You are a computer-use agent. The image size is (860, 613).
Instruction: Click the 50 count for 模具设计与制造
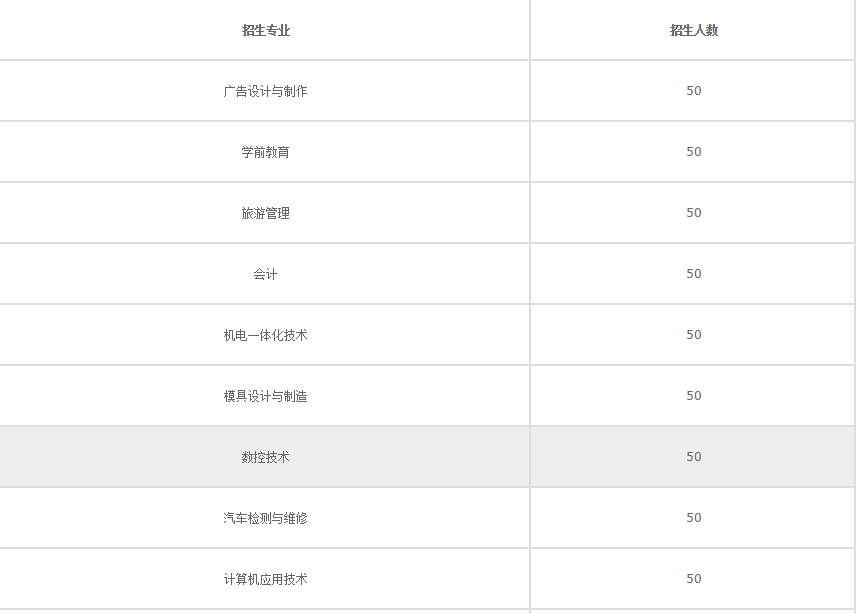tap(694, 396)
